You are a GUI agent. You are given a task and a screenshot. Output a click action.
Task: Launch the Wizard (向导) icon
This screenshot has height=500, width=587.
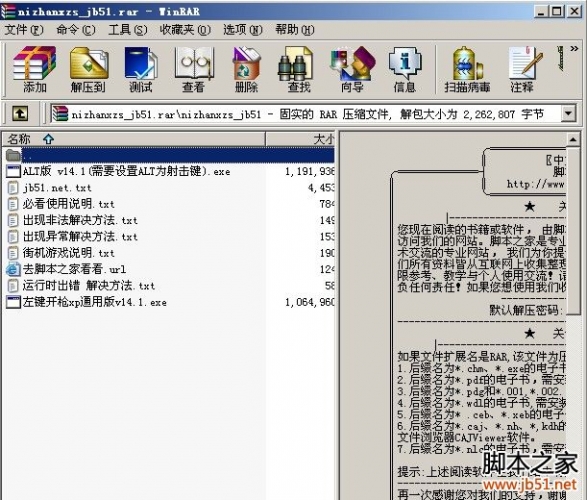tap(352, 69)
